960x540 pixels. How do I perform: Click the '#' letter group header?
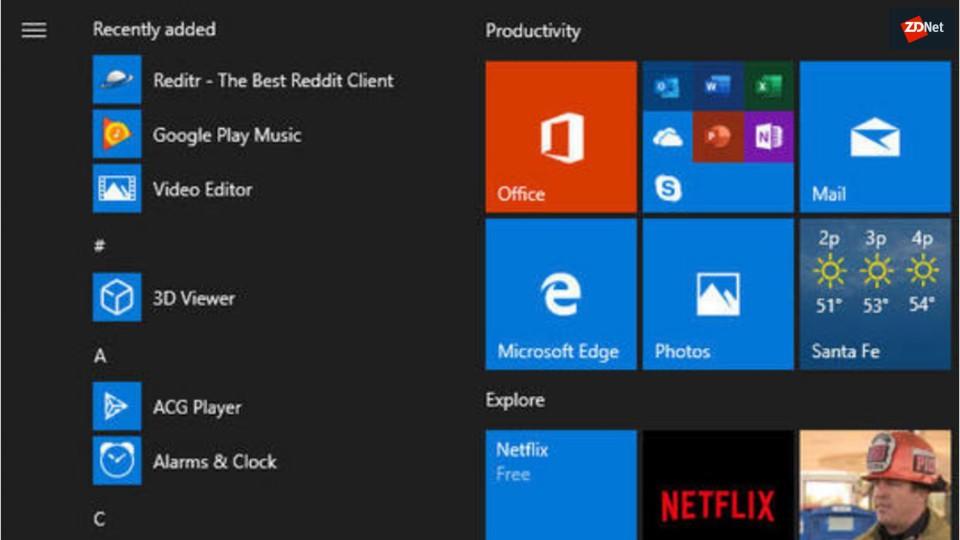(100, 246)
